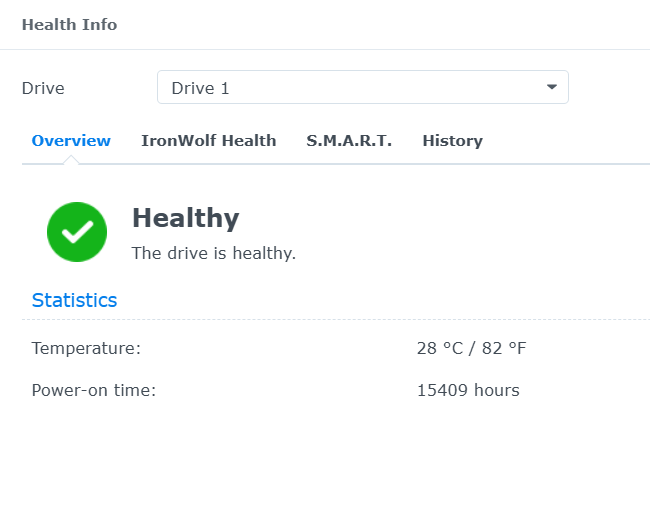Viewport: 650px width, 514px height.
Task: Show the History tab
Action: click(x=452, y=141)
